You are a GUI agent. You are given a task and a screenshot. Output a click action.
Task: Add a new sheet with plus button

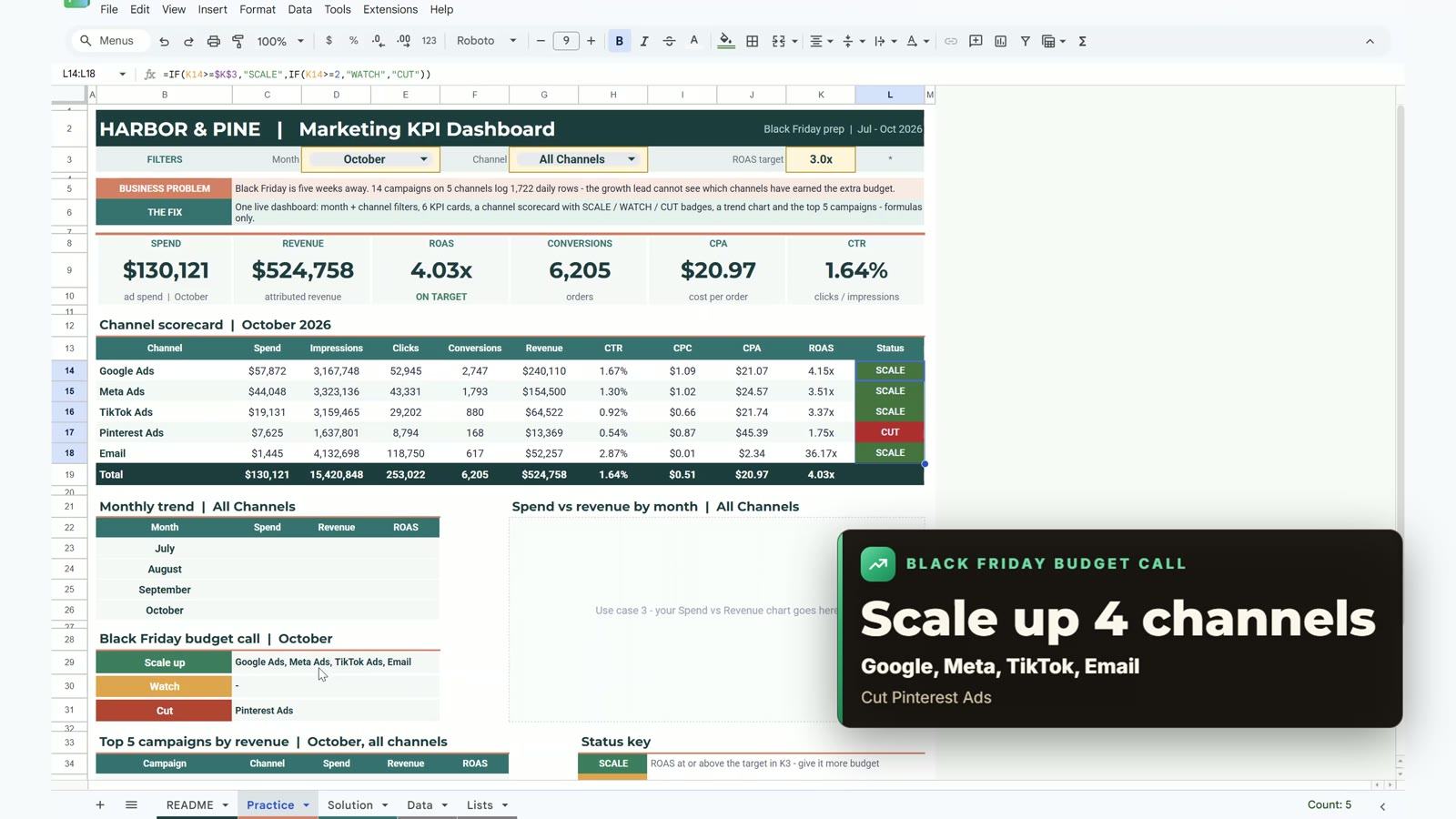coord(100,805)
